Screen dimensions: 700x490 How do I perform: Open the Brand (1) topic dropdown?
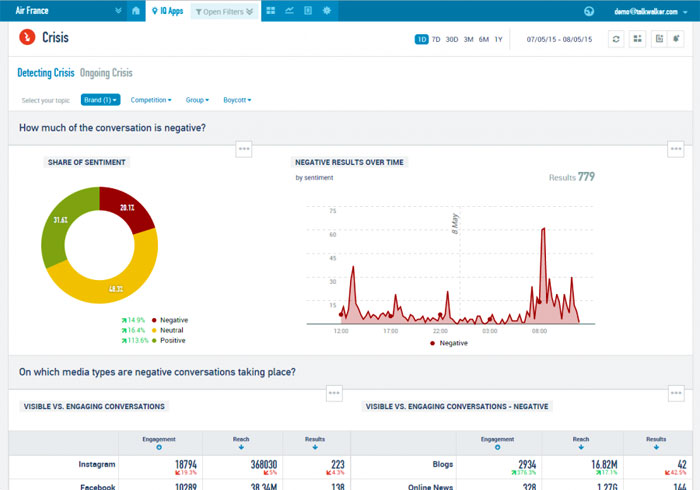click(100, 100)
